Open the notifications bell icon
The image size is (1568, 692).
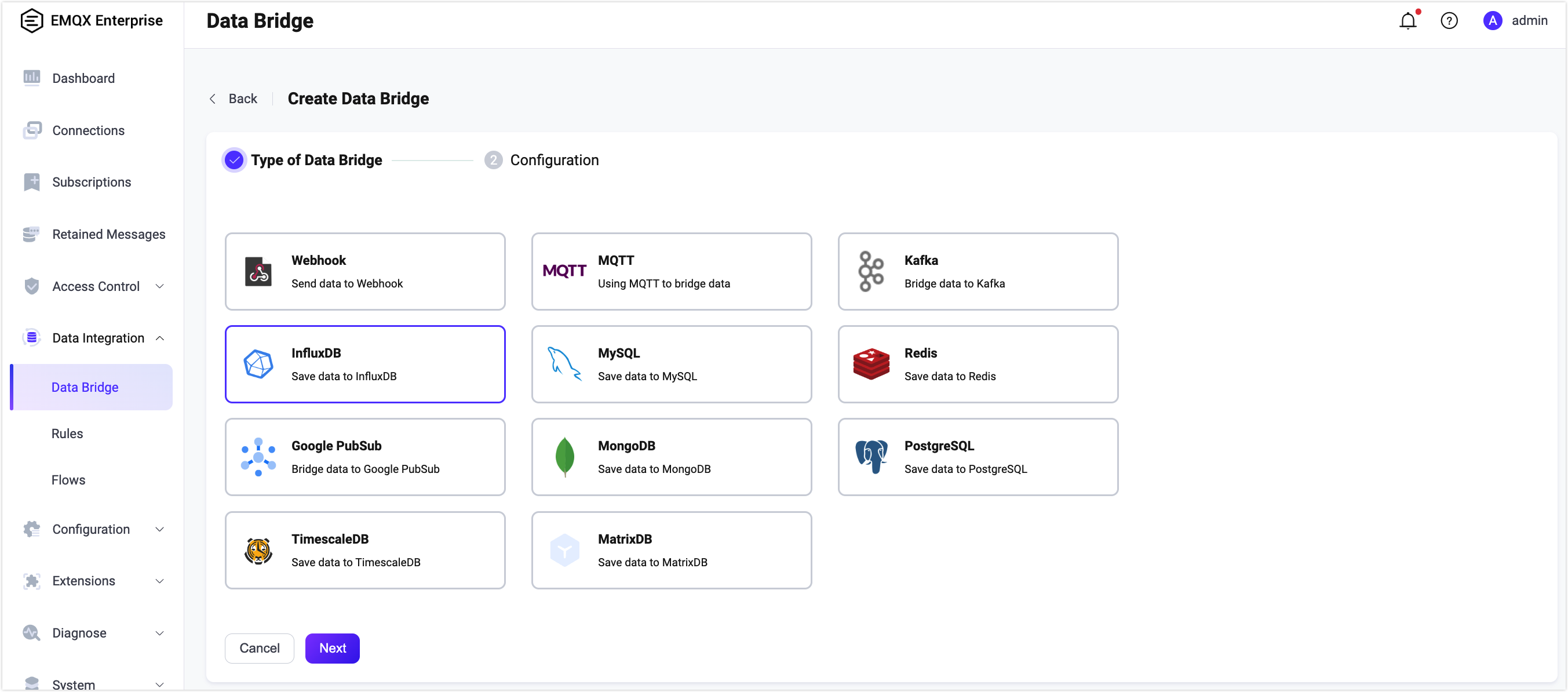pos(1407,21)
